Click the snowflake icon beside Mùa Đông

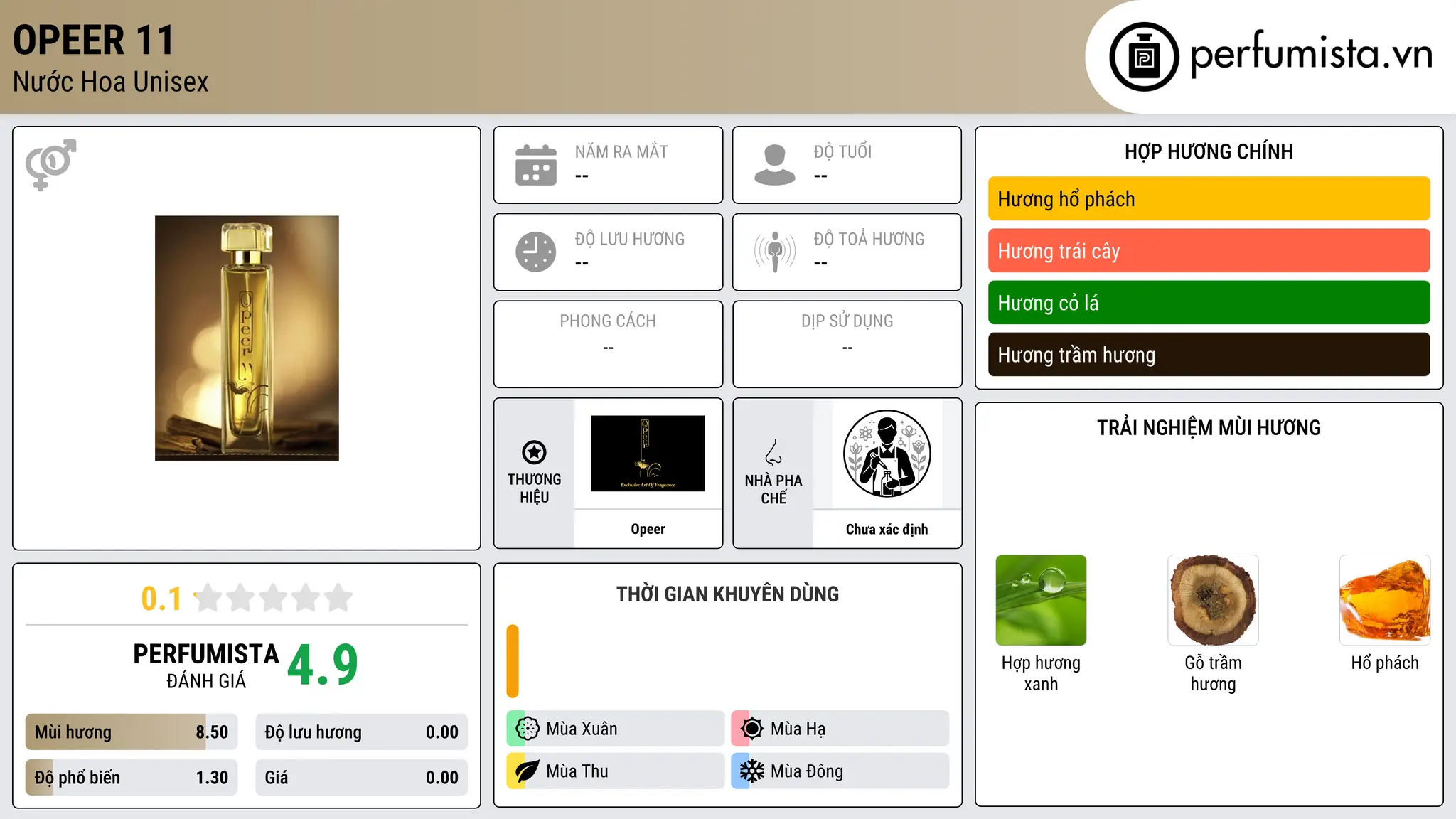coord(752,771)
